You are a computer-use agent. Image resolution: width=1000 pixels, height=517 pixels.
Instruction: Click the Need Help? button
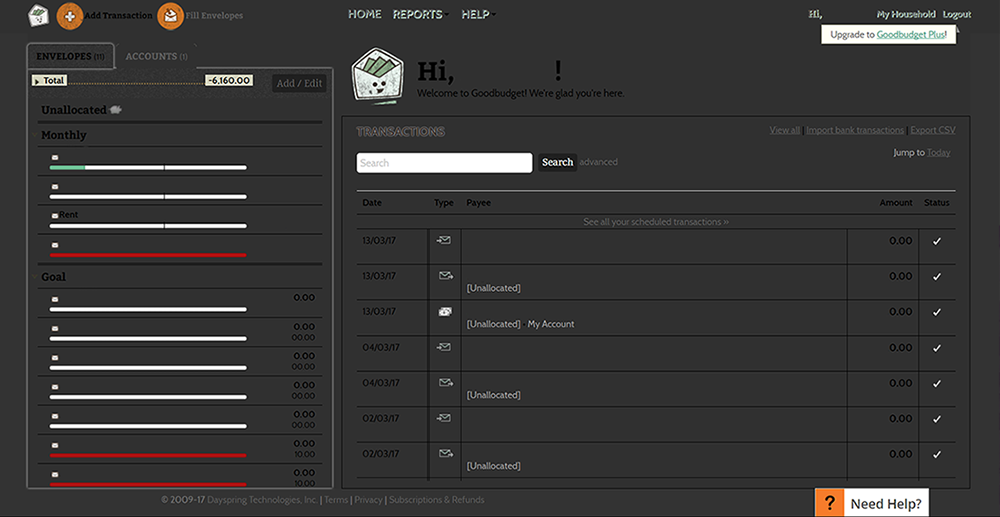click(x=886, y=503)
